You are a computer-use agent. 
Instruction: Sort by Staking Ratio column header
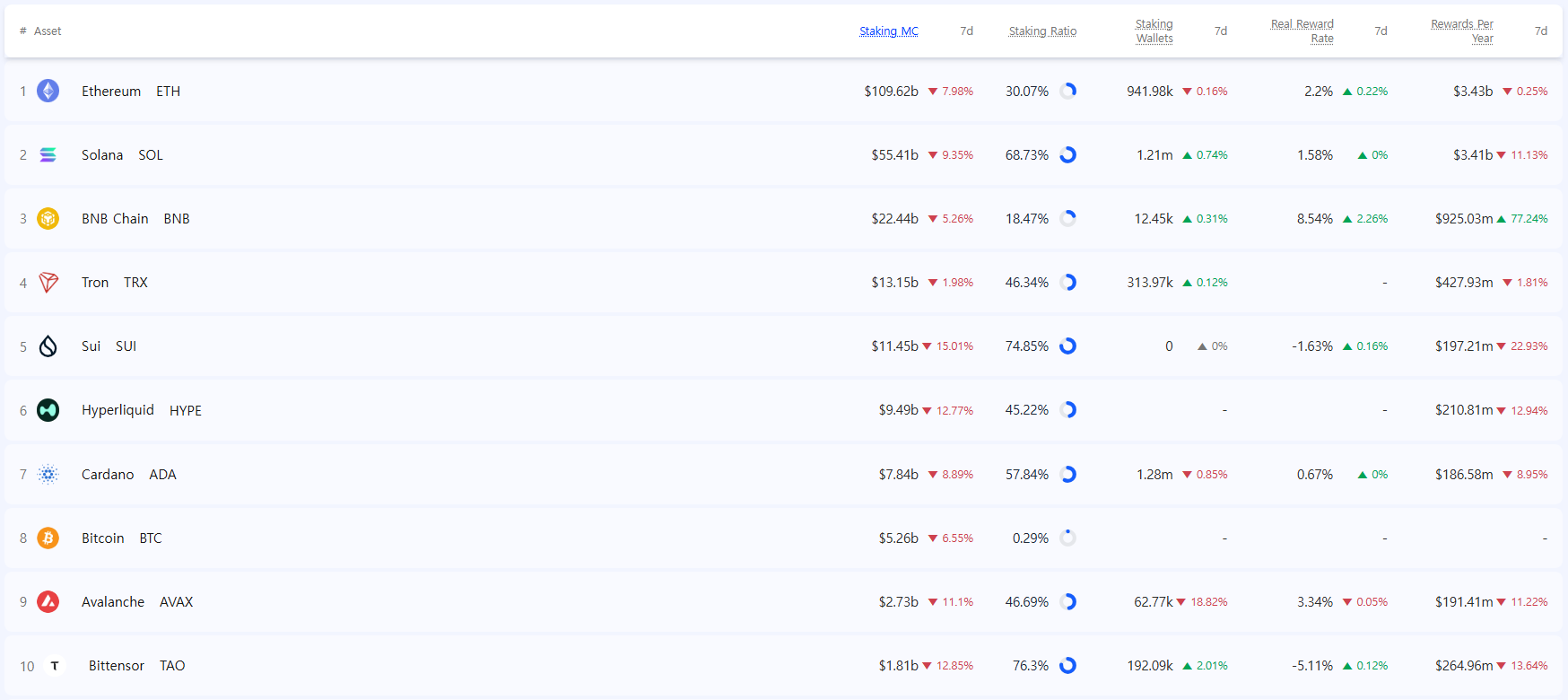click(1042, 31)
